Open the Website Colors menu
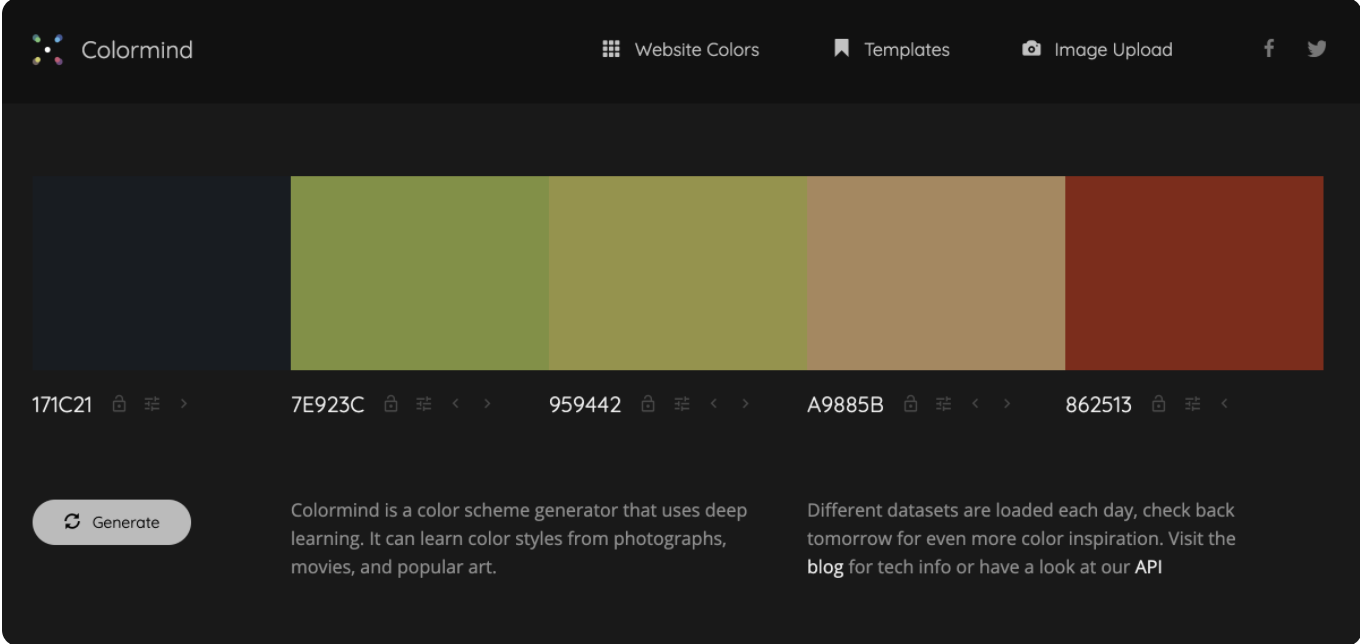This screenshot has height=644, width=1360. pyautogui.click(x=680, y=49)
